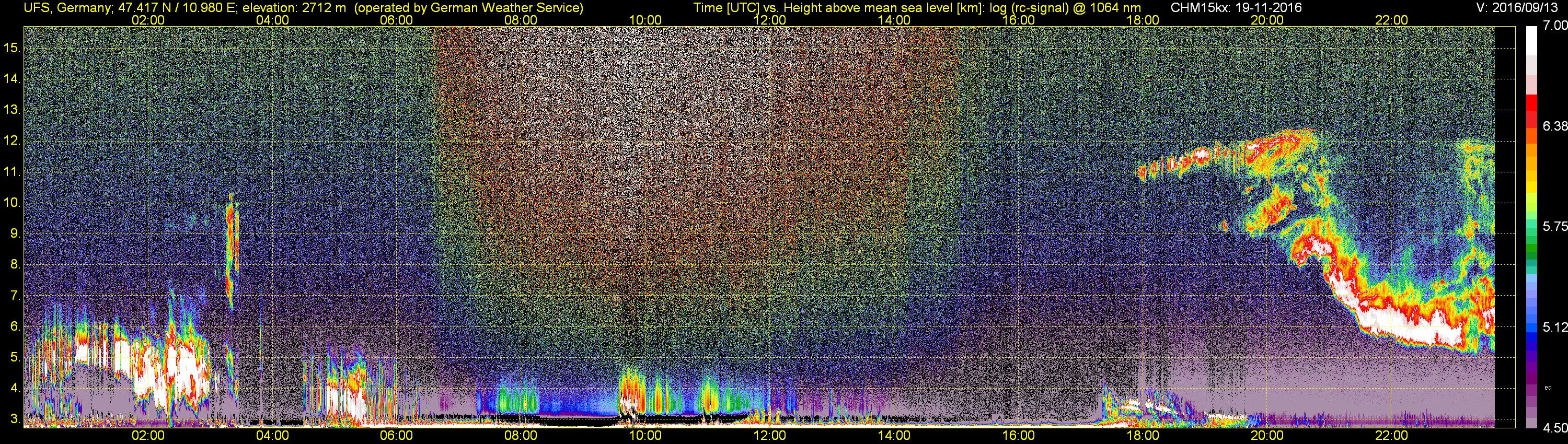
Task: Click the 15 km height axis label
Action: coord(11,48)
